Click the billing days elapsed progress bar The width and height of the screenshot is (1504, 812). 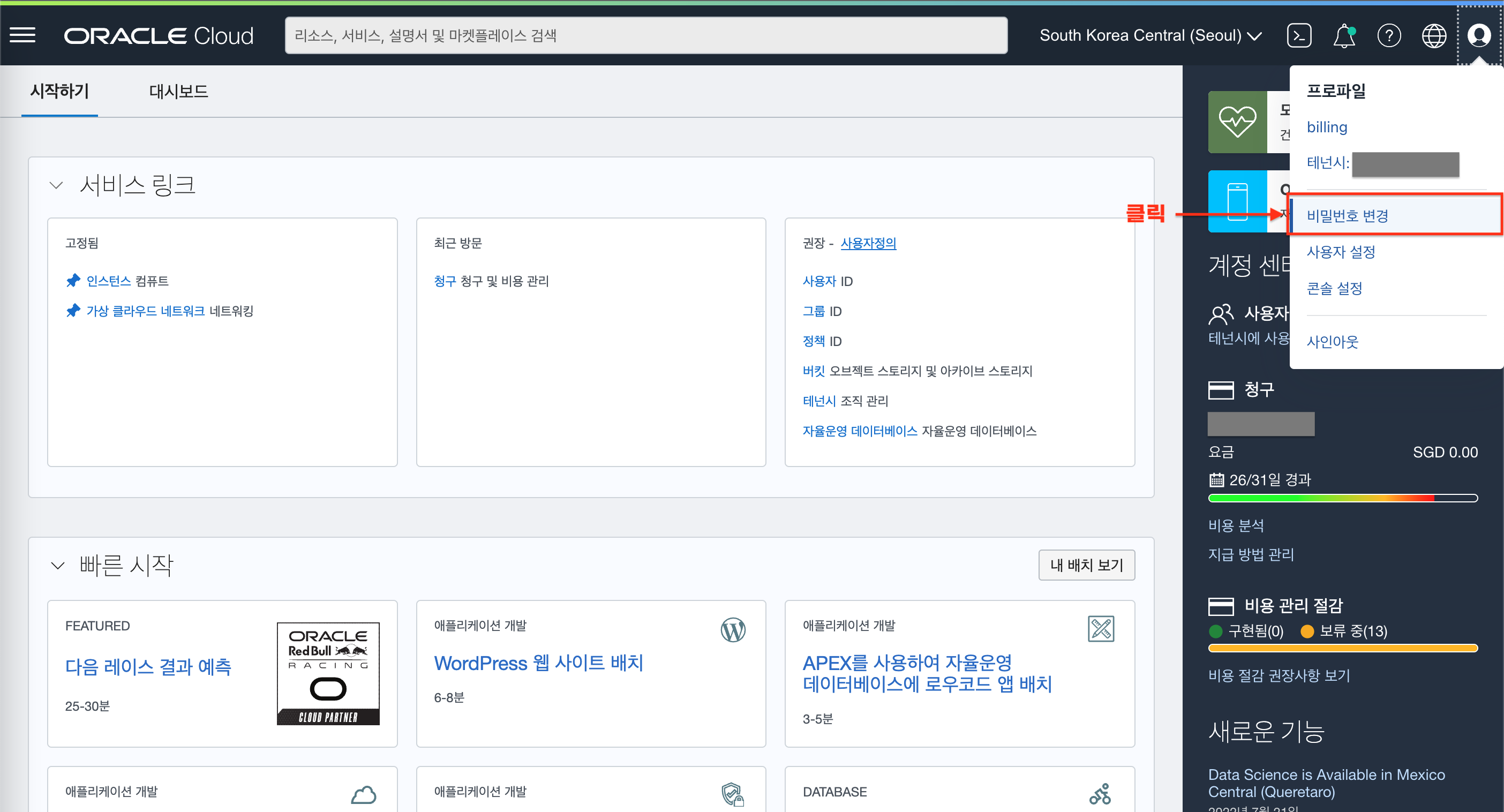tap(1343, 499)
